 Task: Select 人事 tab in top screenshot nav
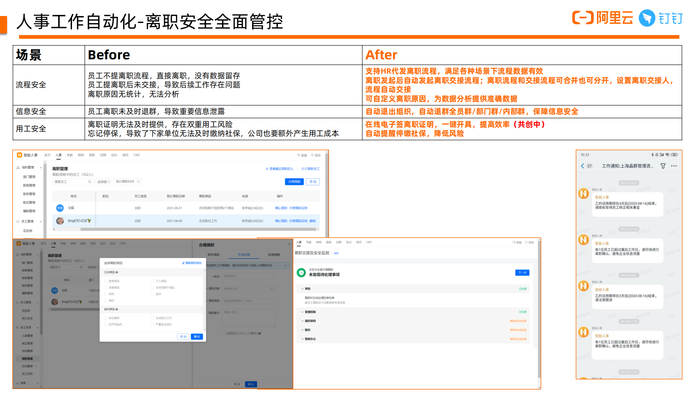pos(58,155)
